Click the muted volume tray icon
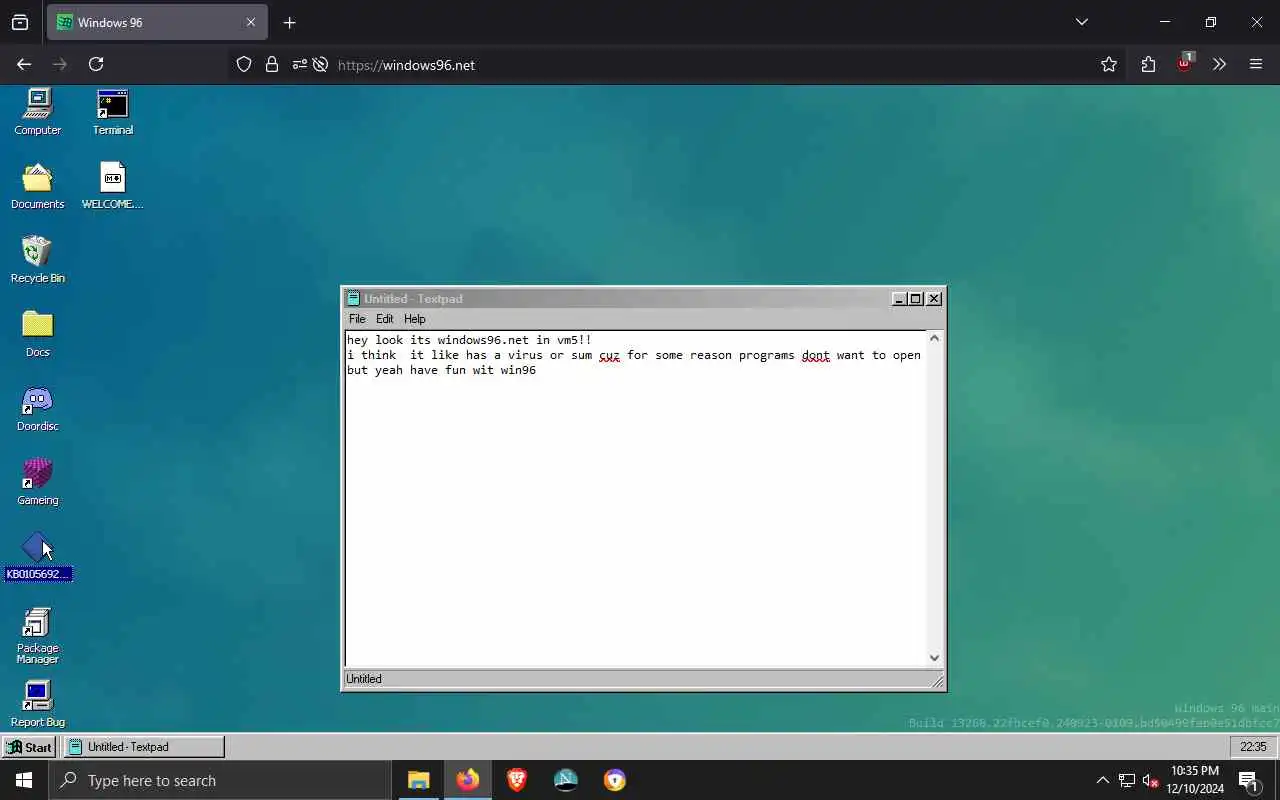This screenshot has width=1280, height=800. [x=1151, y=781]
